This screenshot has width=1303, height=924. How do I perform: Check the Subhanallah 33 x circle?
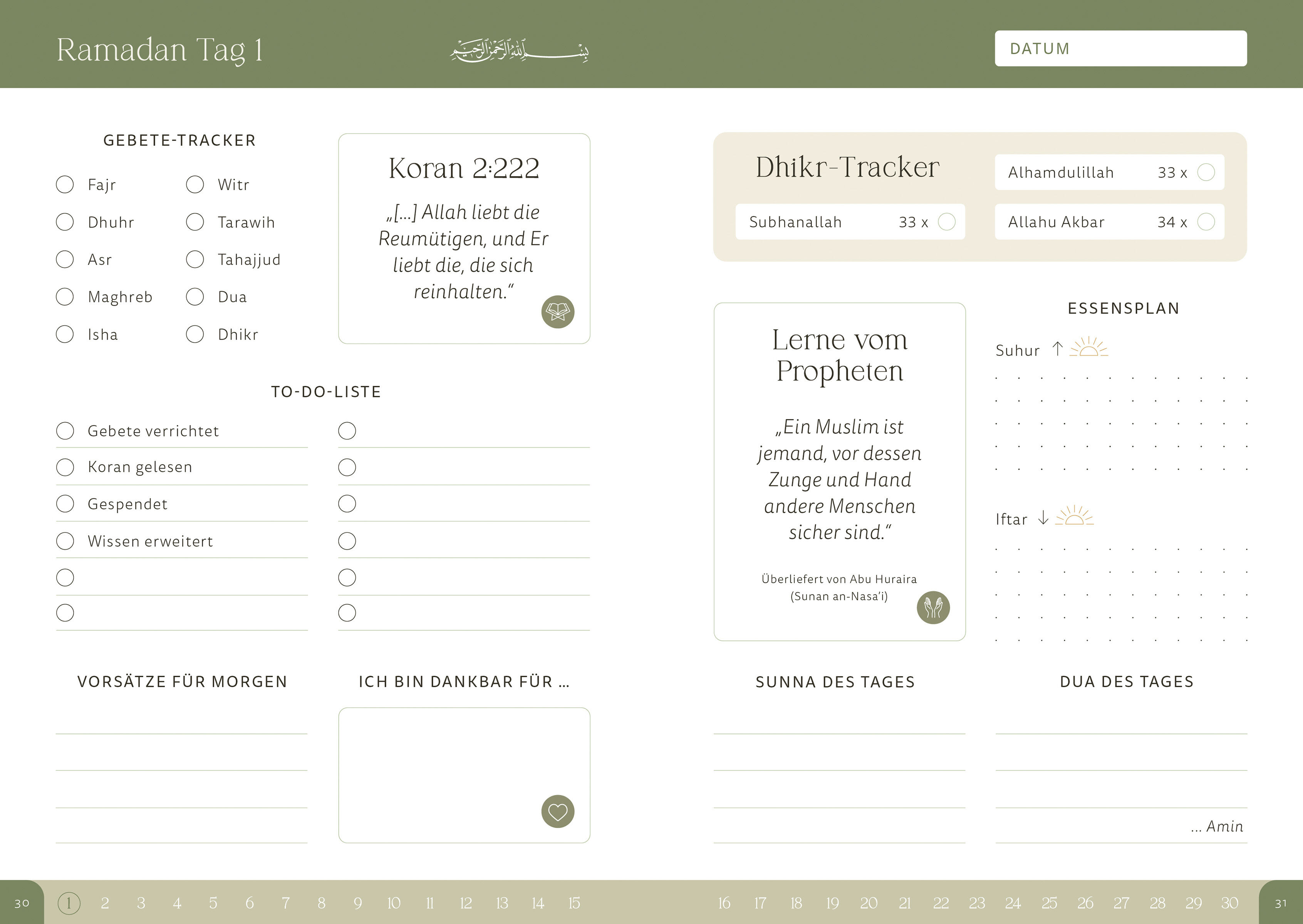click(x=946, y=222)
